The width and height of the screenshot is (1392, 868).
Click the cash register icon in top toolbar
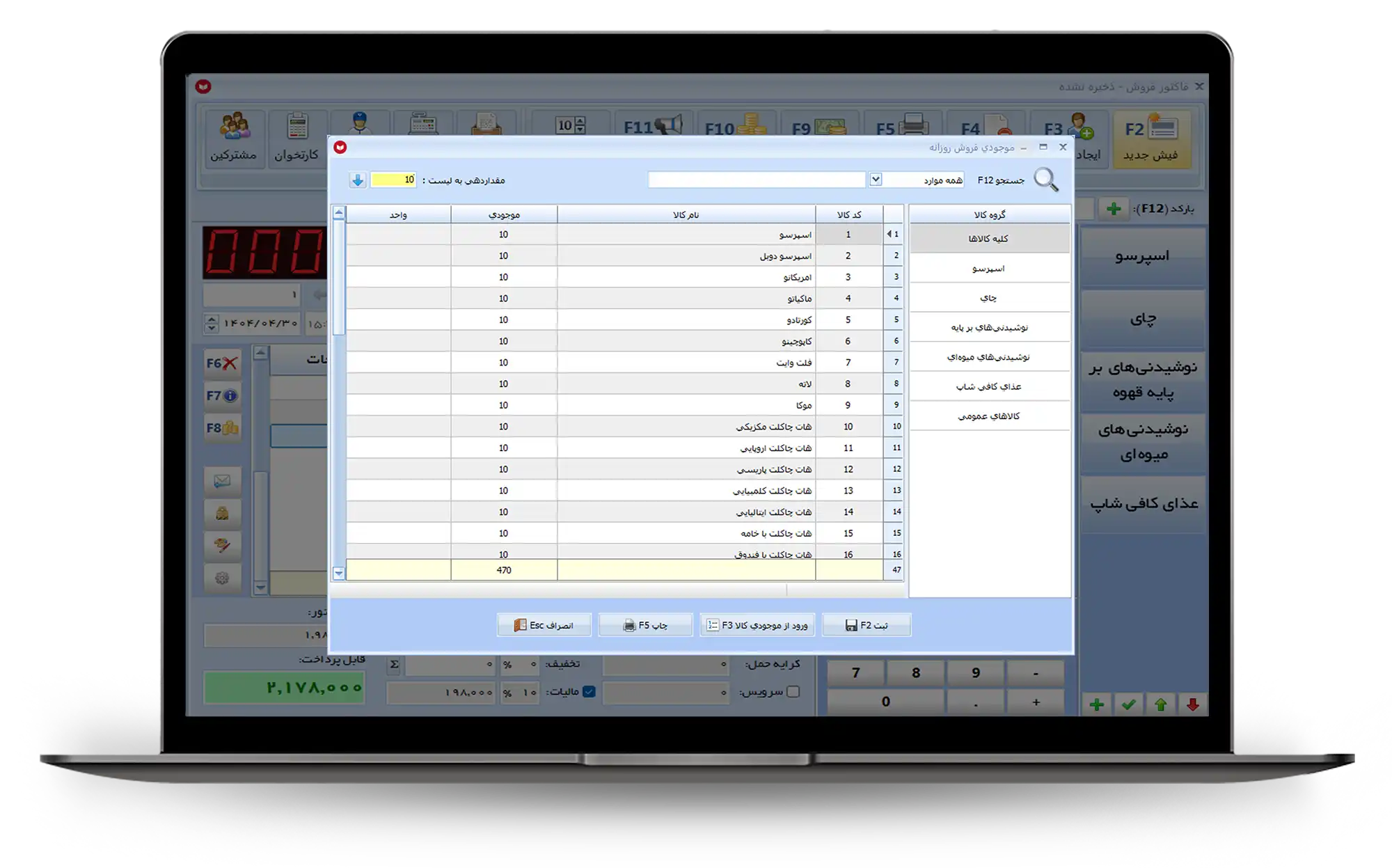tap(423, 124)
